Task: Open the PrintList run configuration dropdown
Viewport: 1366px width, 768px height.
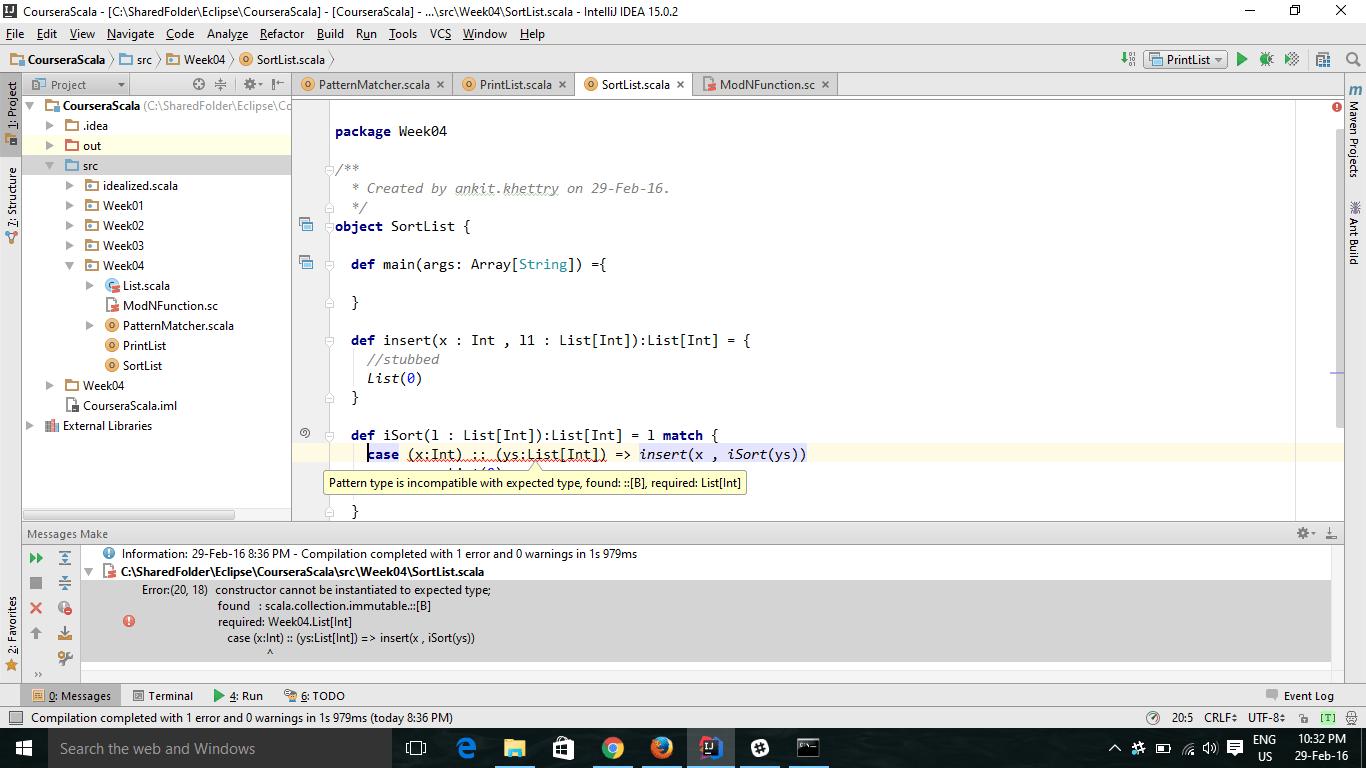Action: [x=1187, y=59]
